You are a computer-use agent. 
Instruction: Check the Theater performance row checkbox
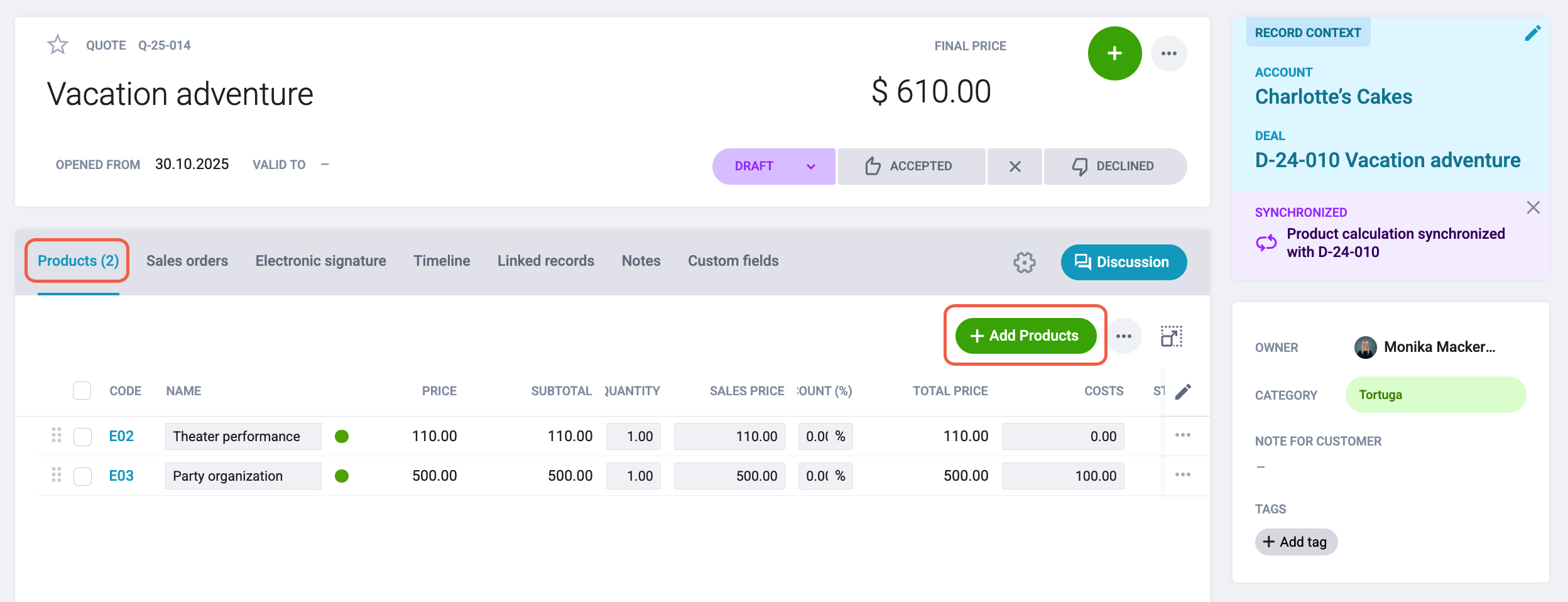(82, 436)
